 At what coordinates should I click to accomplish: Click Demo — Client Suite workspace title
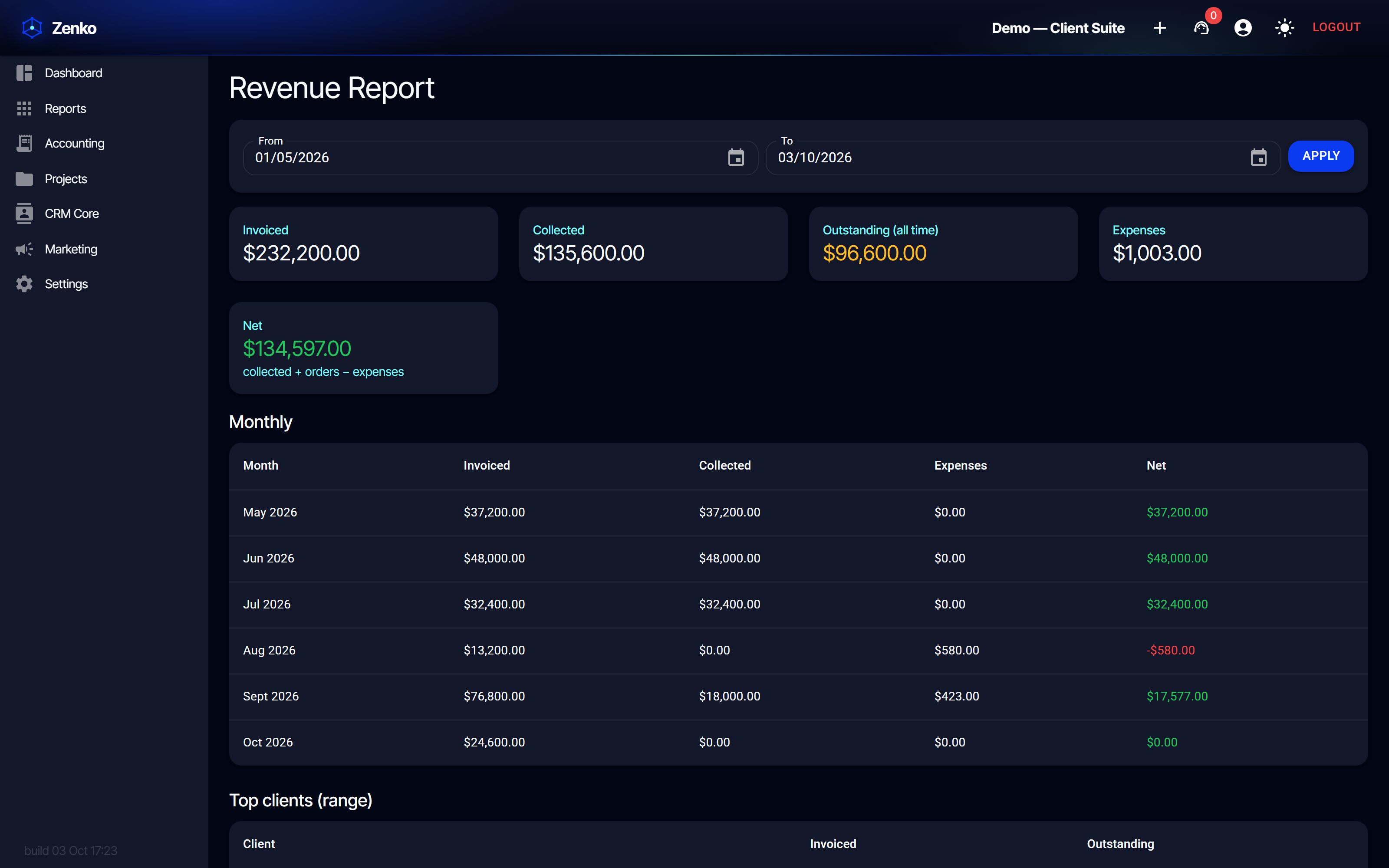[x=1058, y=27]
